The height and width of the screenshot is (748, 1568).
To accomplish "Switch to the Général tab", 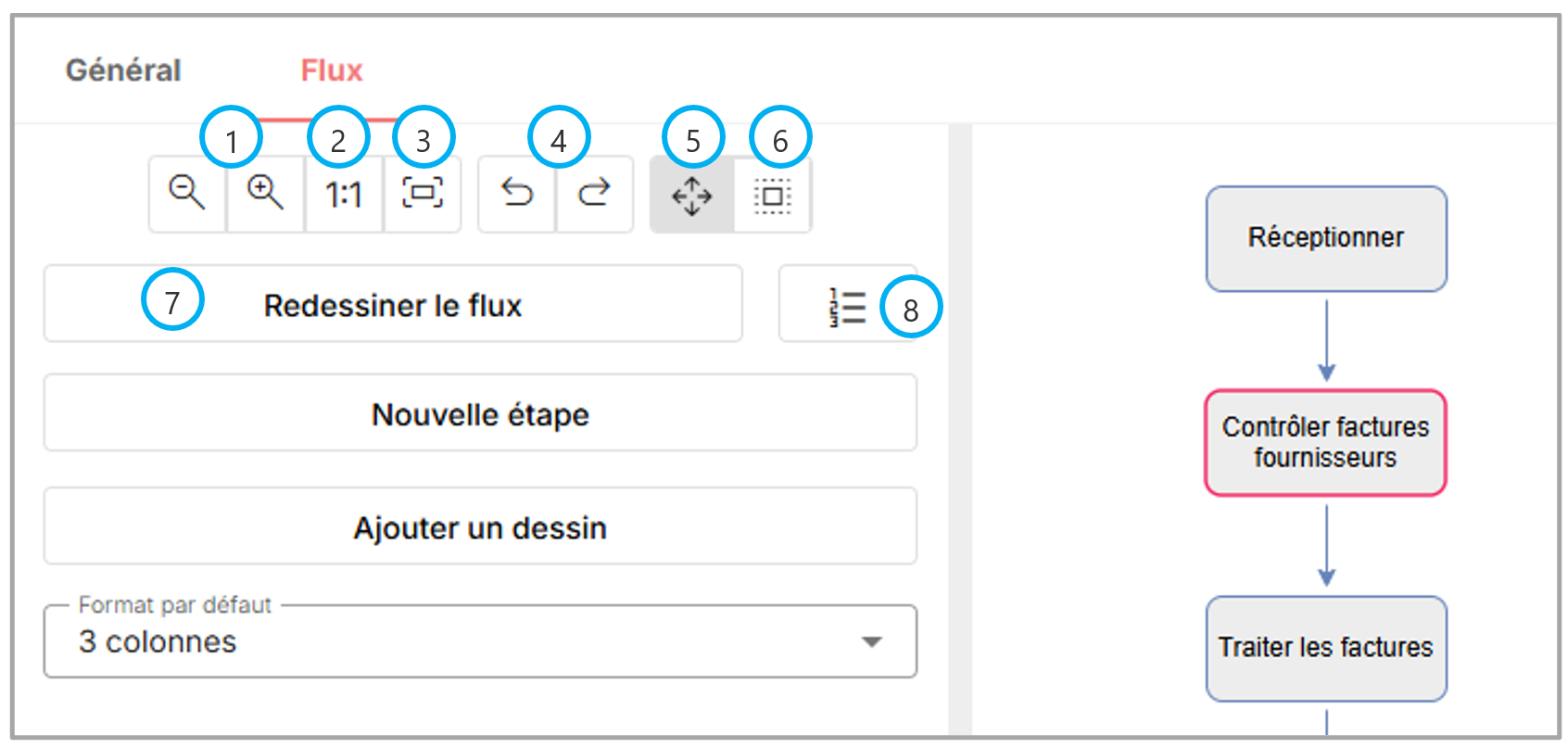I will pyautogui.click(x=123, y=70).
